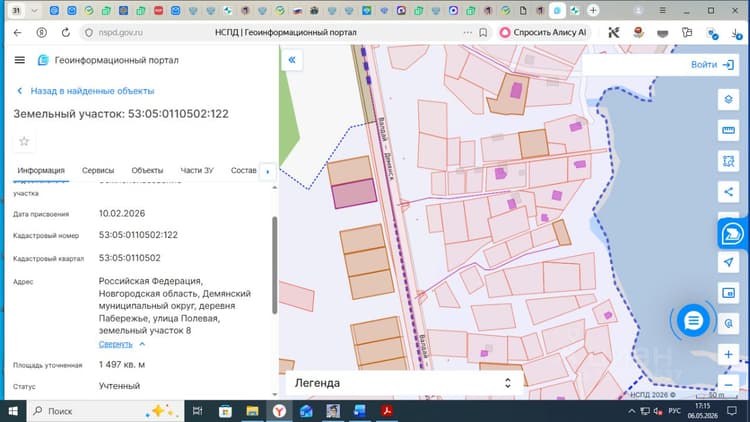The width and height of the screenshot is (750, 422).
Task: Click the map tool below the overview button
Action: 728,323
